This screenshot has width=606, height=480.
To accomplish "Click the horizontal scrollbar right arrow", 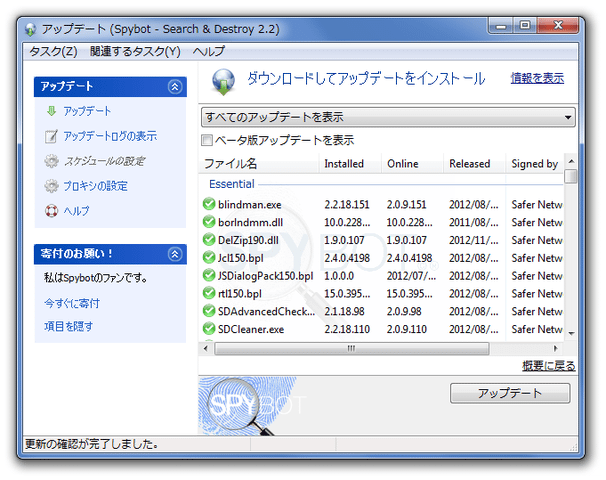I will 556,349.
